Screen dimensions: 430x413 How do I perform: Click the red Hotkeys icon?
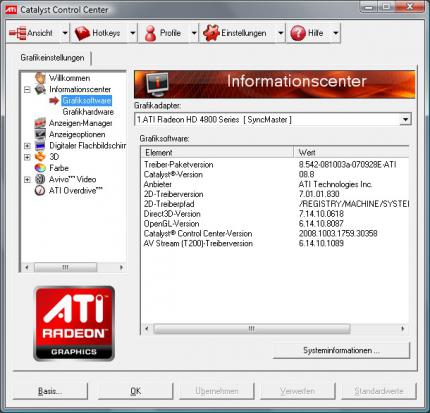(x=82, y=33)
